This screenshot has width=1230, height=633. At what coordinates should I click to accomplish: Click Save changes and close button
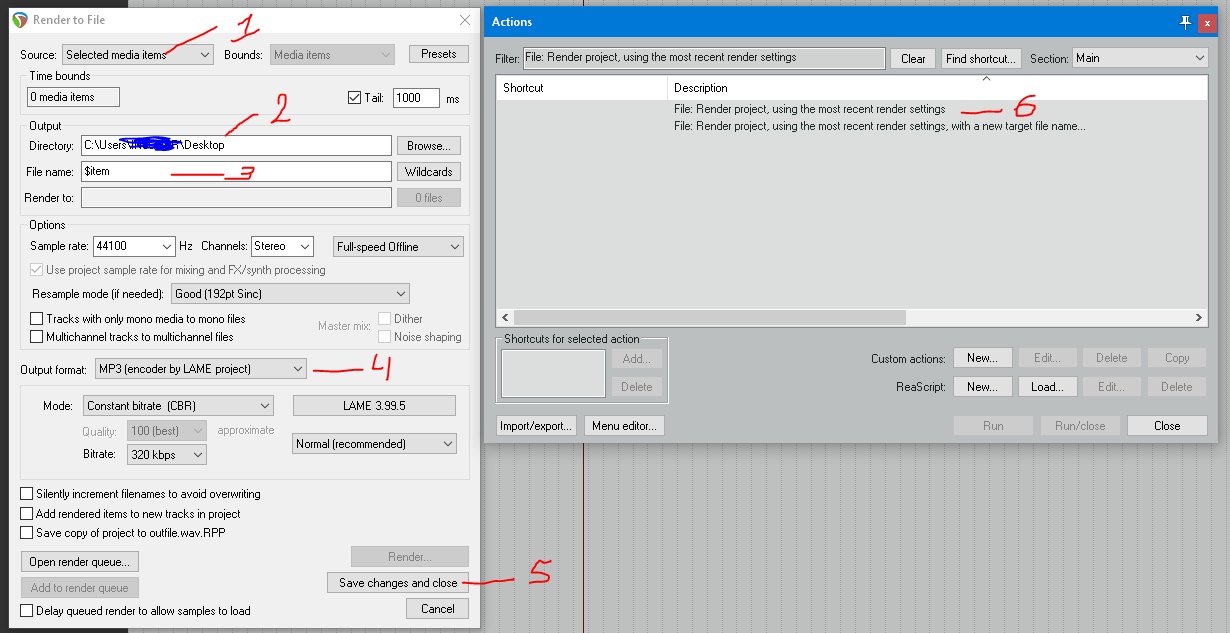pyautogui.click(x=398, y=583)
